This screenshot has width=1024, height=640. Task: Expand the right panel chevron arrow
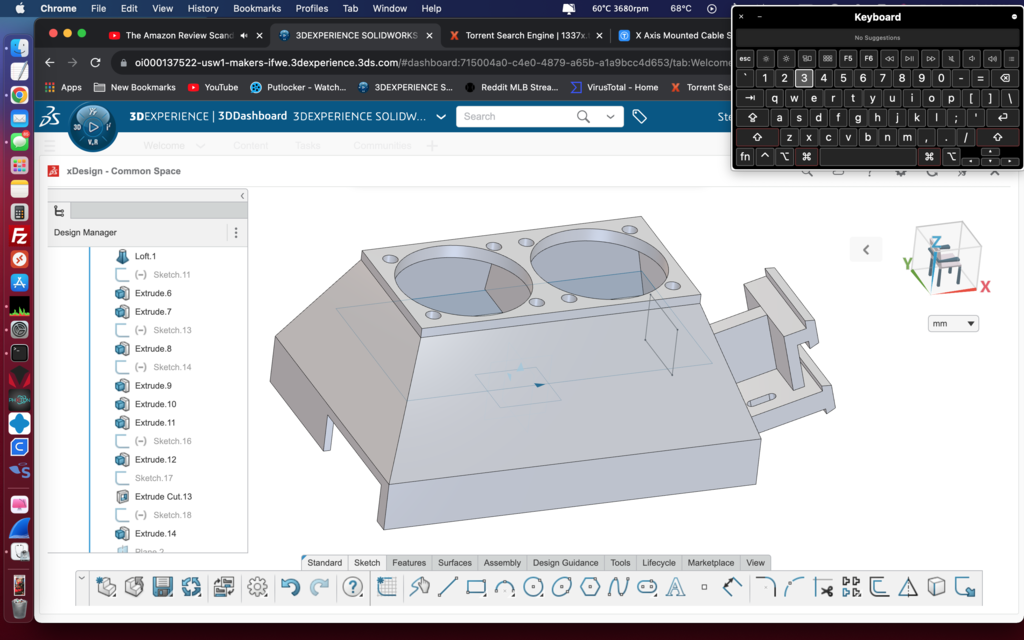866,249
